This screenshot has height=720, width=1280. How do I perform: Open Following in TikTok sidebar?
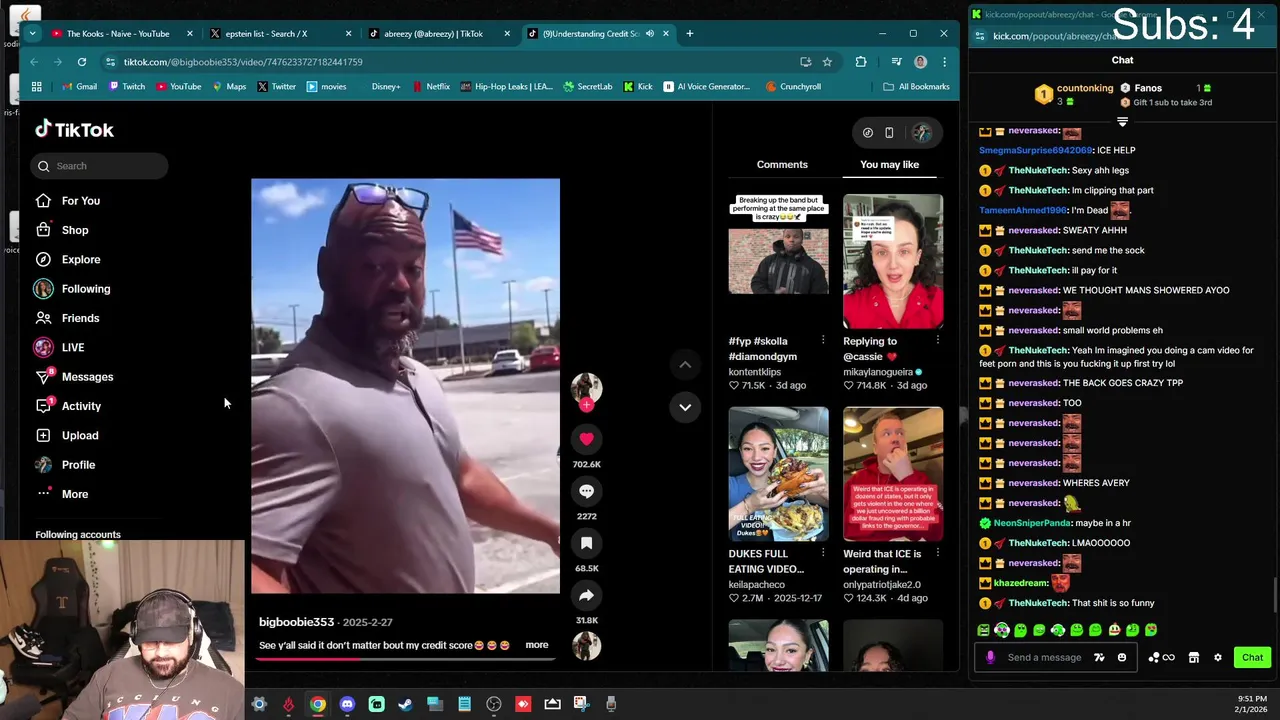pos(86,289)
